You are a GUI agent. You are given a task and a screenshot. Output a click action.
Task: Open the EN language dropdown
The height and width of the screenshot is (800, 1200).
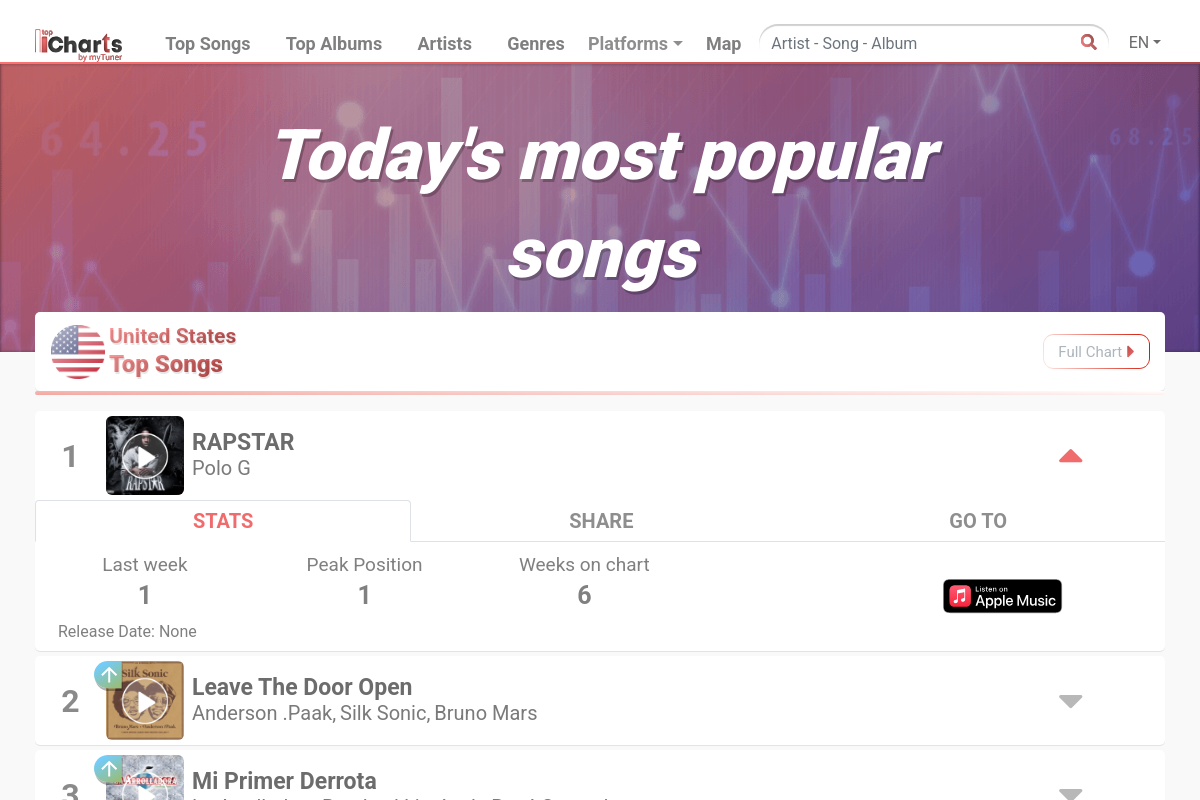tap(1144, 42)
